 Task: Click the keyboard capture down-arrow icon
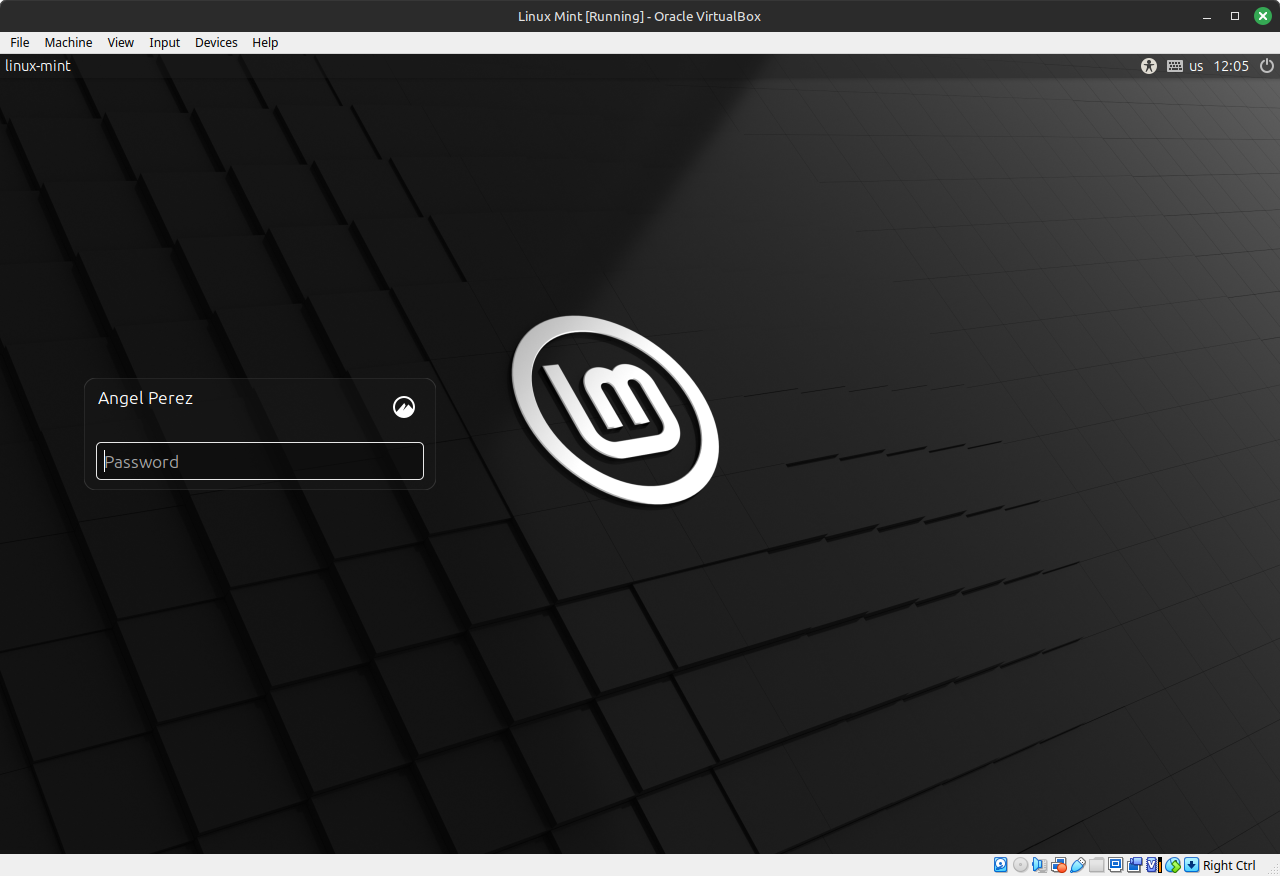click(x=1192, y=865)
